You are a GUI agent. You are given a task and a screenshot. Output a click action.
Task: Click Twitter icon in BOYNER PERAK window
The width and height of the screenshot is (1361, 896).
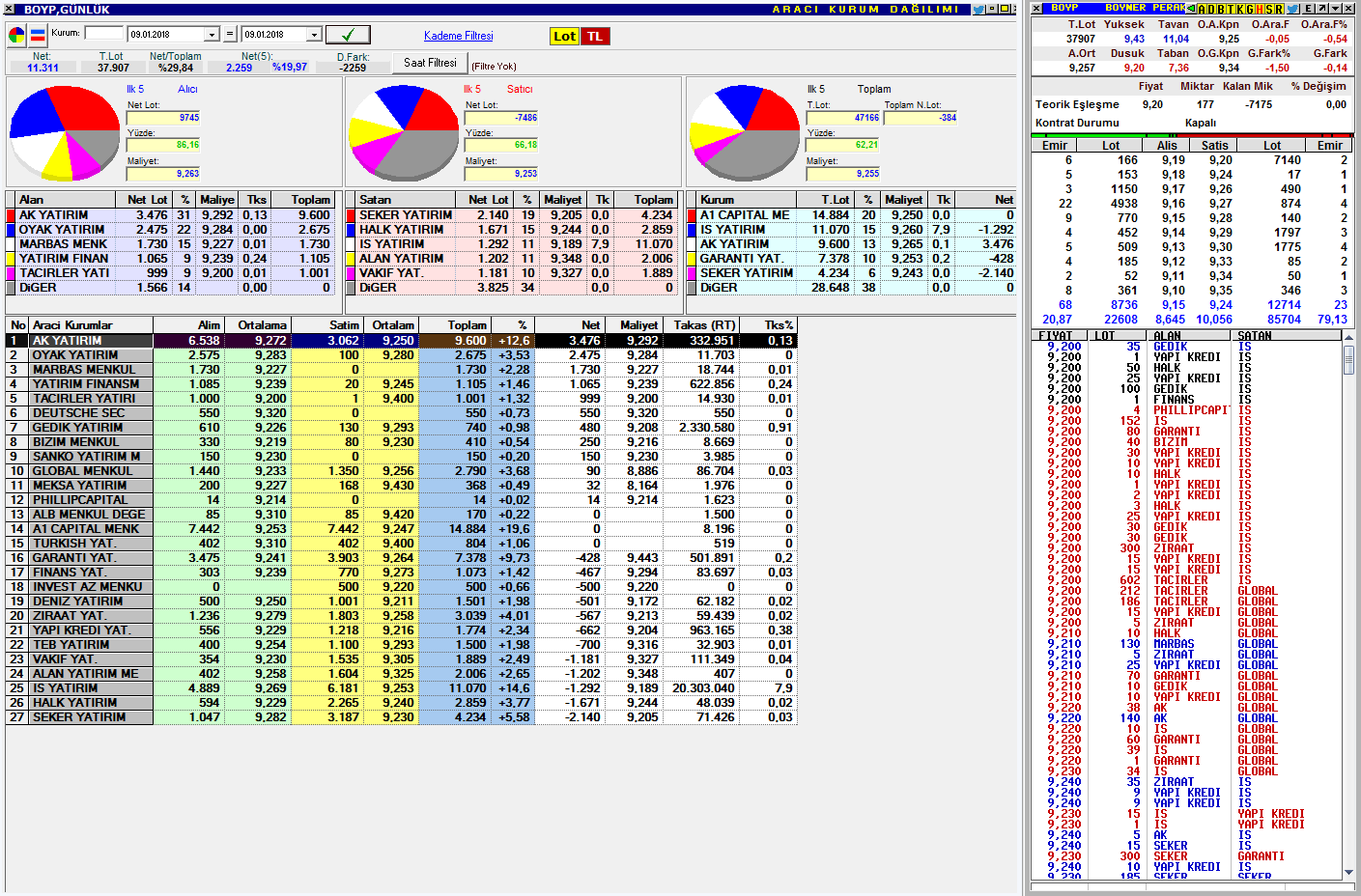pyautogui.click(x=1291, y=9)
